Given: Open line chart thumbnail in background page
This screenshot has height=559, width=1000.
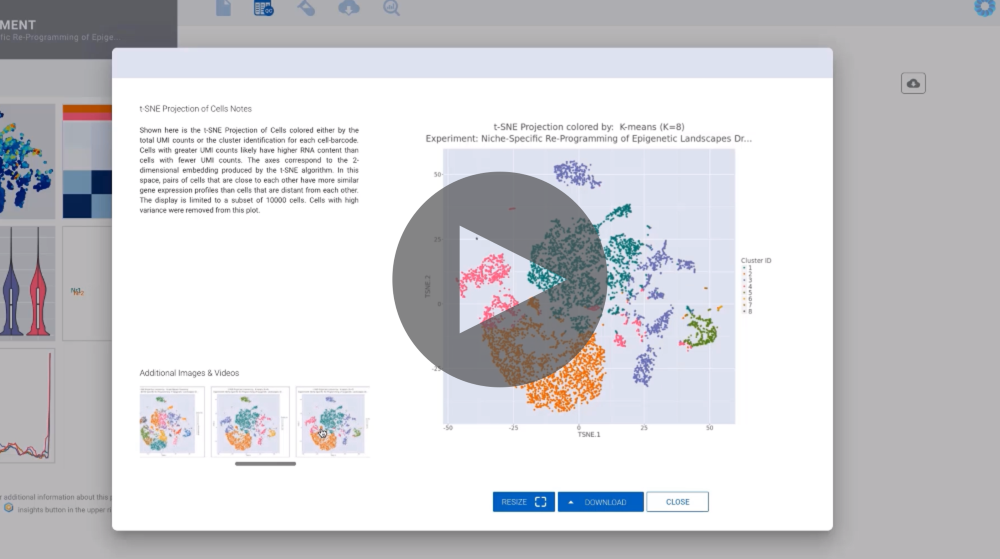Looking at the screenshot, I should 27,405.
